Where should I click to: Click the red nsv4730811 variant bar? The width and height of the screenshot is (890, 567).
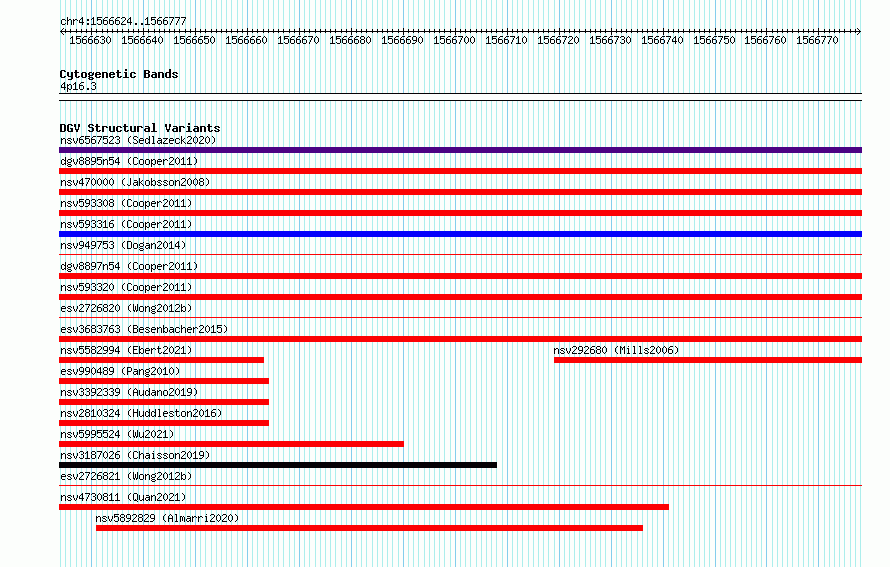[x=364, y=507]
